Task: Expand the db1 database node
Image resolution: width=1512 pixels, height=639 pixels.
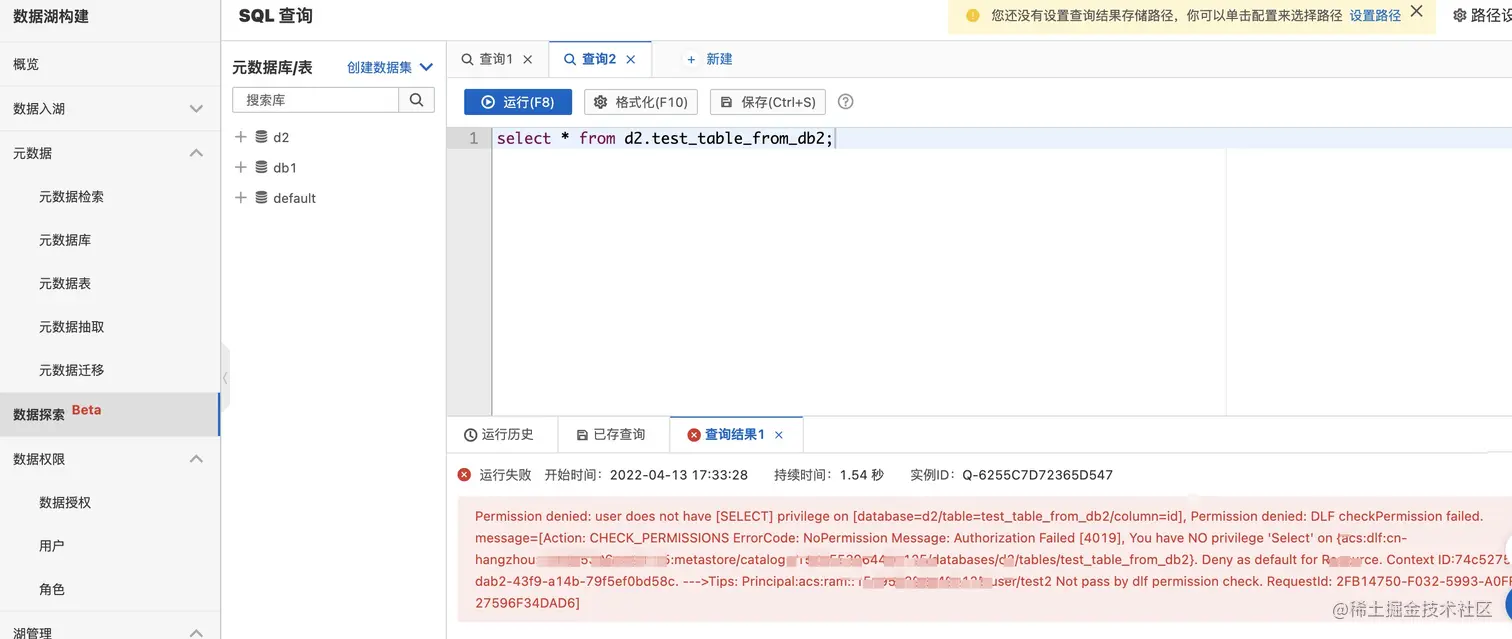Action: pos(240,167)
